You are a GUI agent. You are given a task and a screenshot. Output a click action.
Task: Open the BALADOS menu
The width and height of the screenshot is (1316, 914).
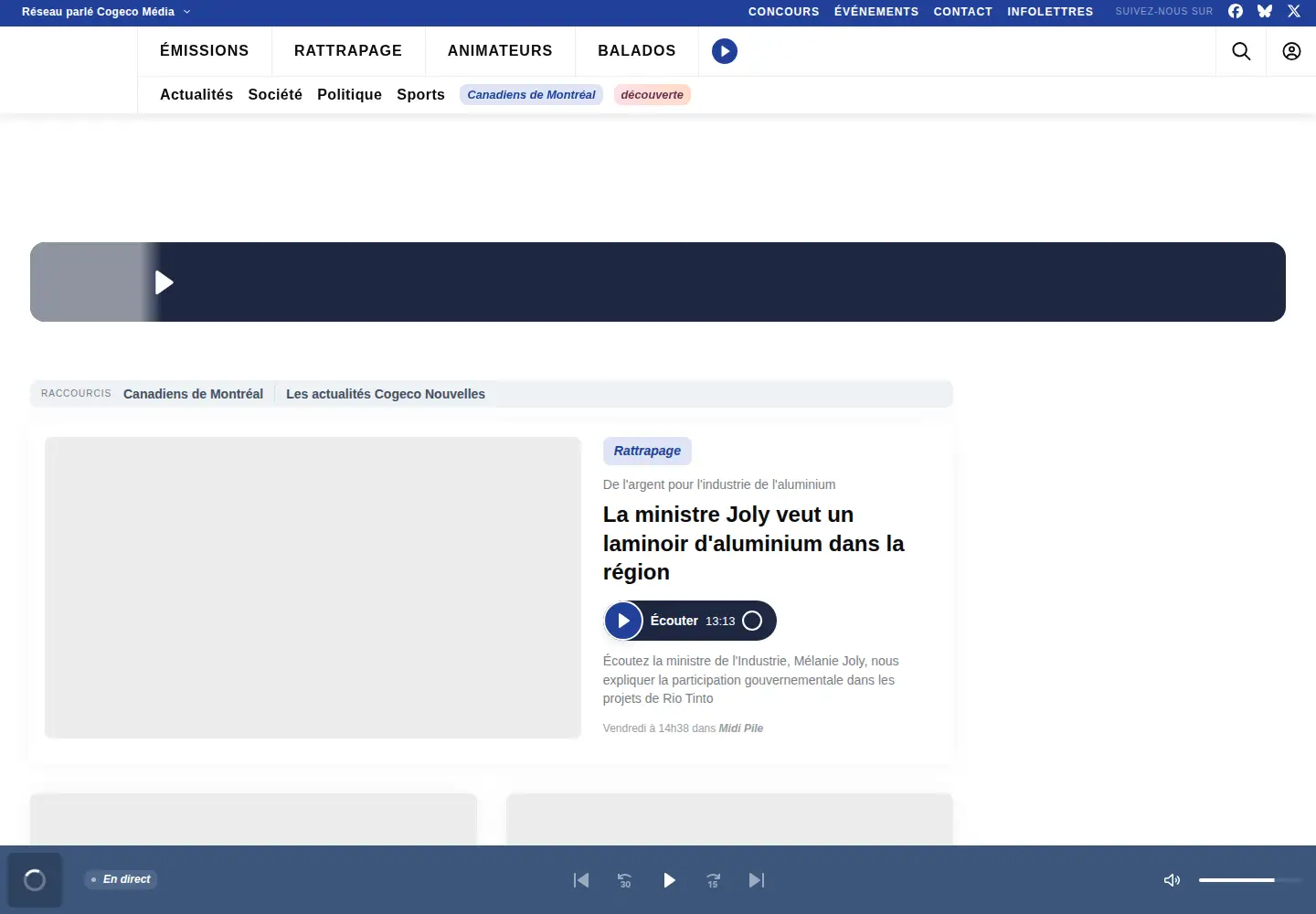[x=637, y=51]
